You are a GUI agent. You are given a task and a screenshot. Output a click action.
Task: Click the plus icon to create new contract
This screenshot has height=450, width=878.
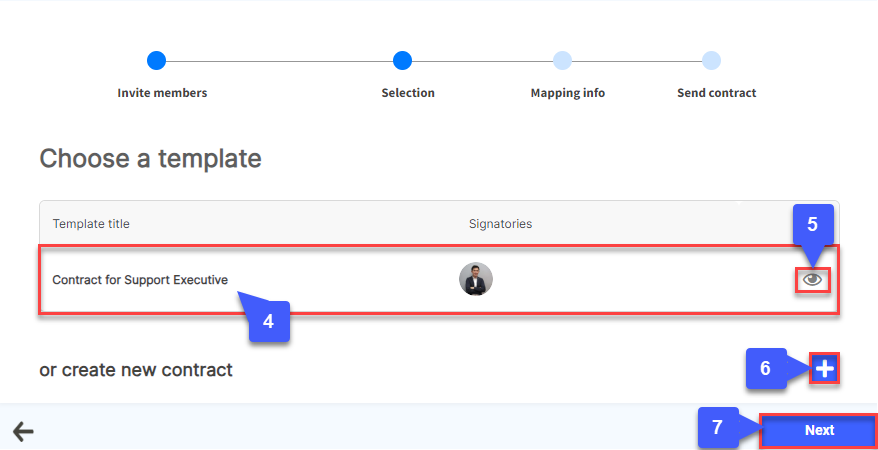[824, 369]
